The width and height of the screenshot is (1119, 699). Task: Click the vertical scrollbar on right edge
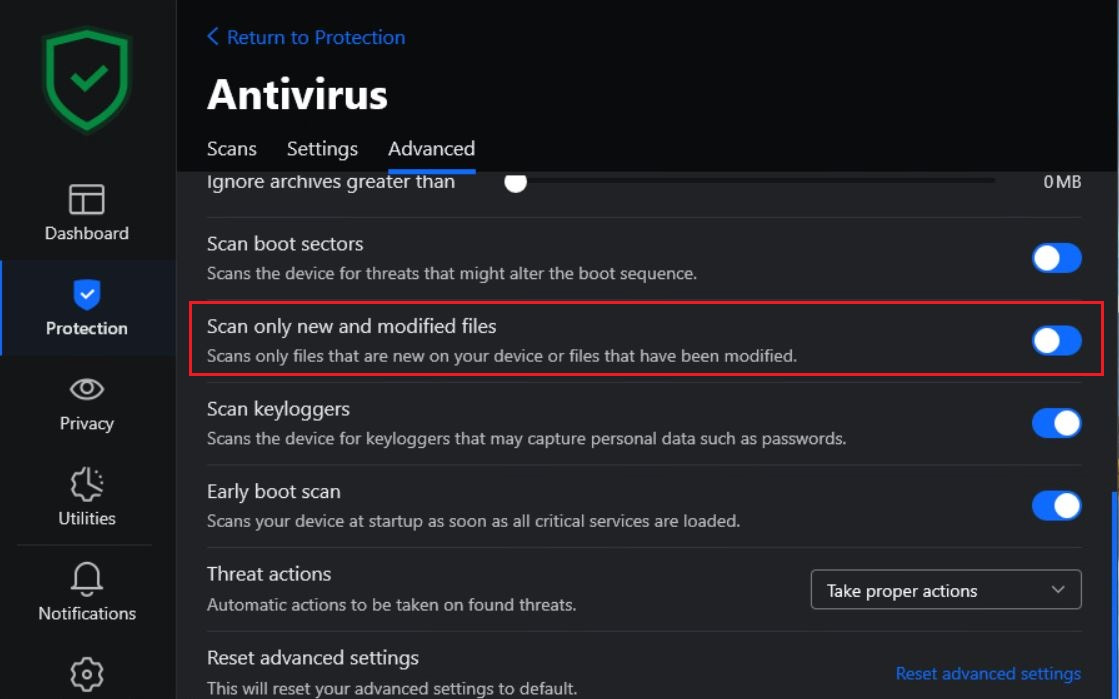pyautogui.click(x=1115, y=594)
